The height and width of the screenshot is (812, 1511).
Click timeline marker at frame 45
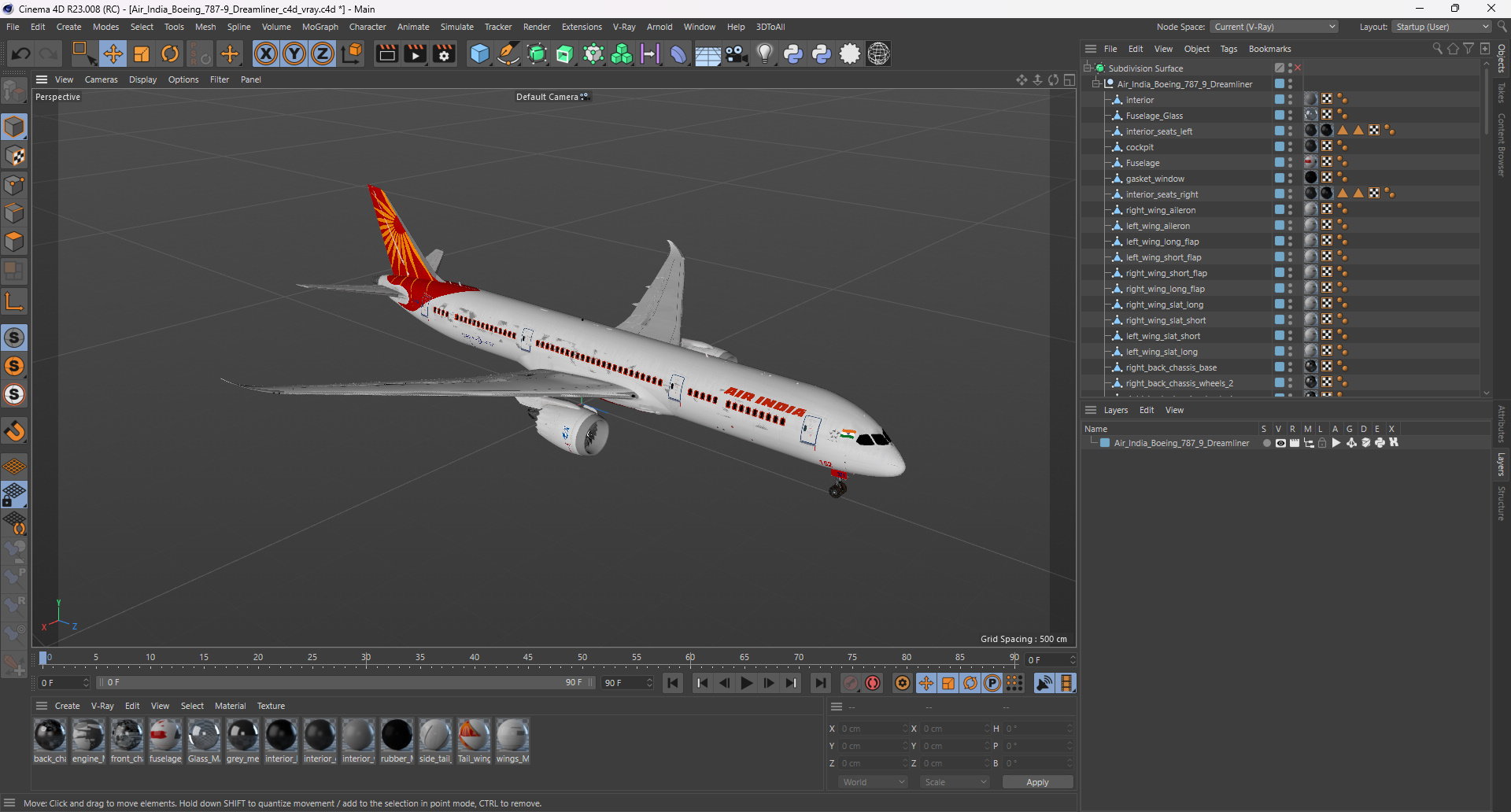[x=527, y=658]
